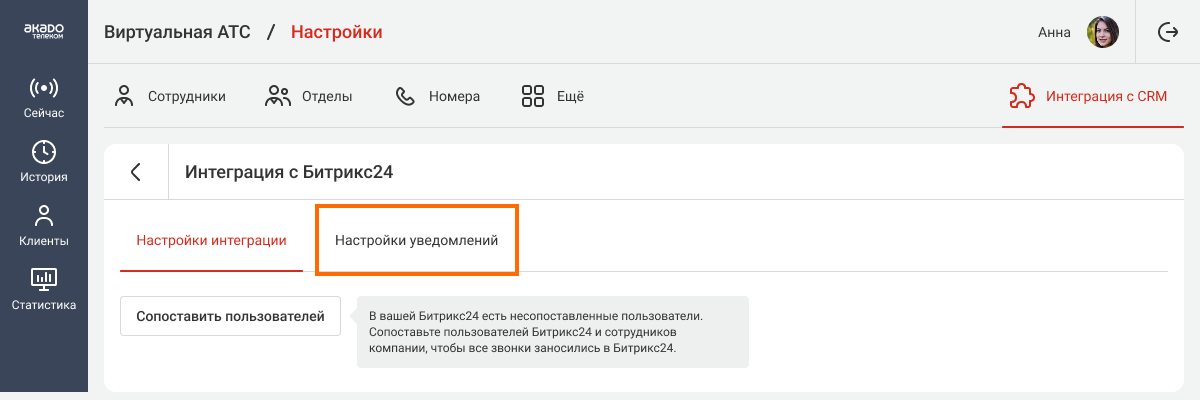
Task: Click the logout icon in header
Action: pyautogui.click(x=1167, y=32)
